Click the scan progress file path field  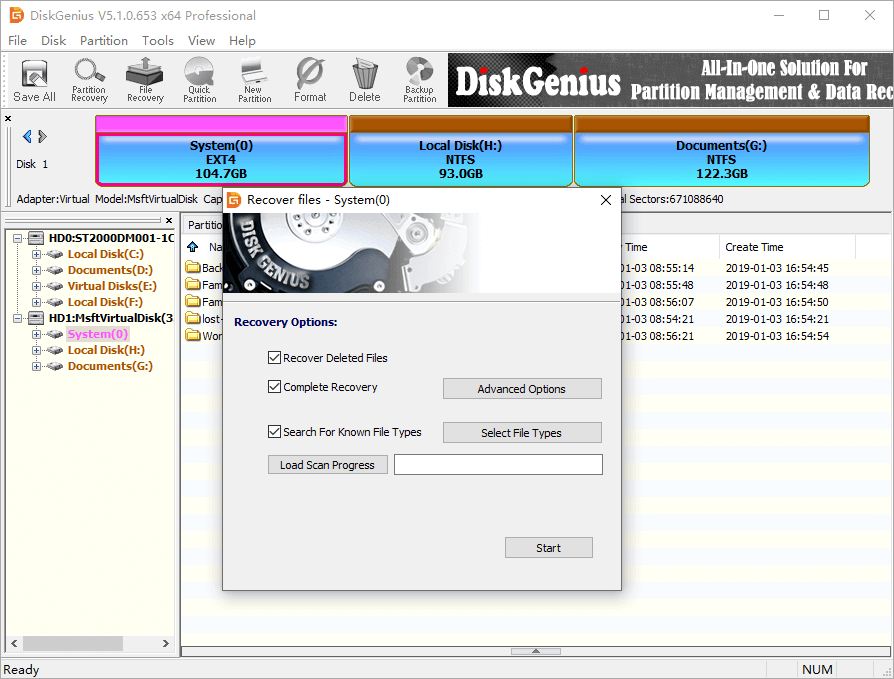(498, 465)
